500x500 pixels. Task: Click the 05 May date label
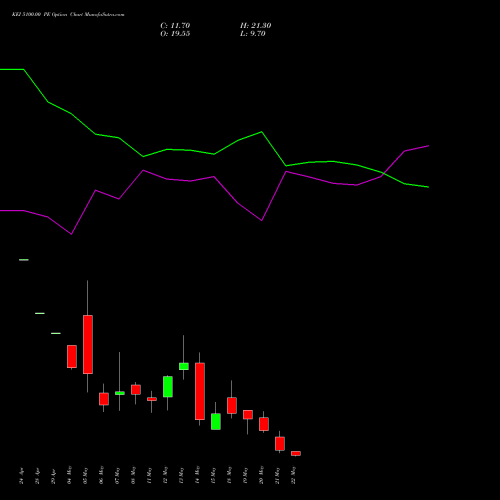point(86,475)
